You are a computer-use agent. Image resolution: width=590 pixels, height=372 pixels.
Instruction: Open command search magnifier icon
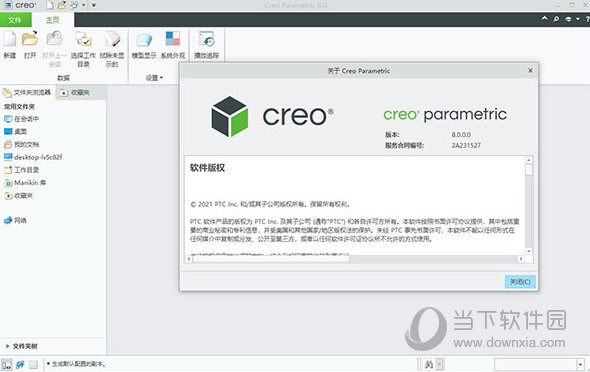pos(556,19)
